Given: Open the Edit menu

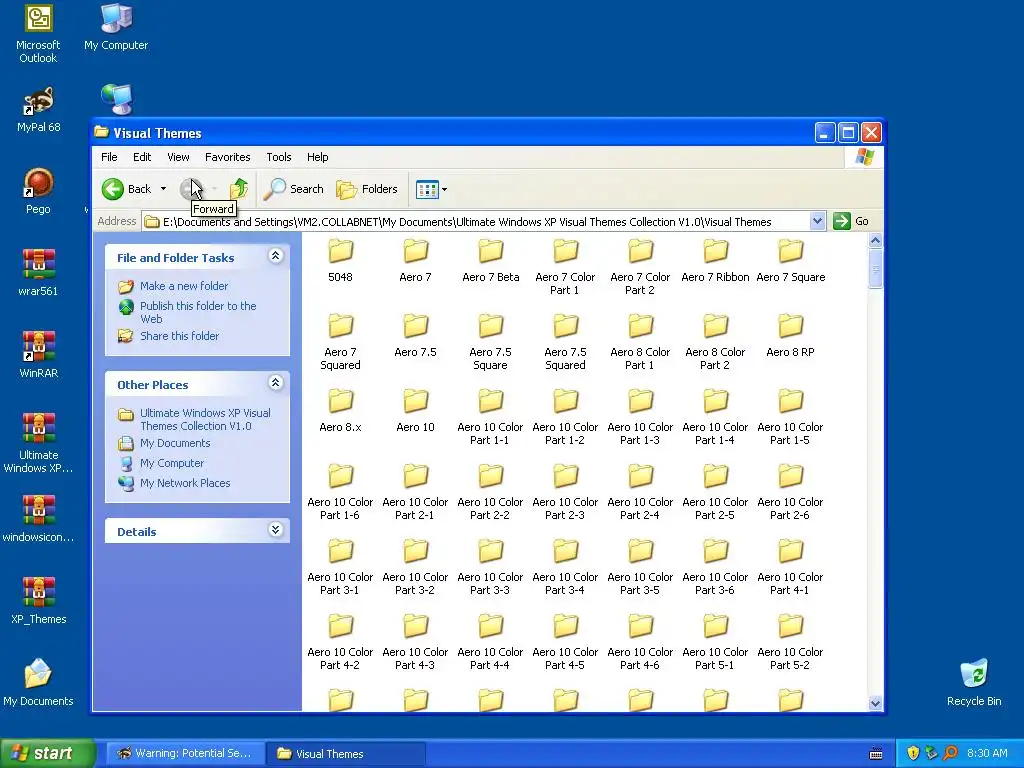Looking at the screenshot, I should pos(142,157).
